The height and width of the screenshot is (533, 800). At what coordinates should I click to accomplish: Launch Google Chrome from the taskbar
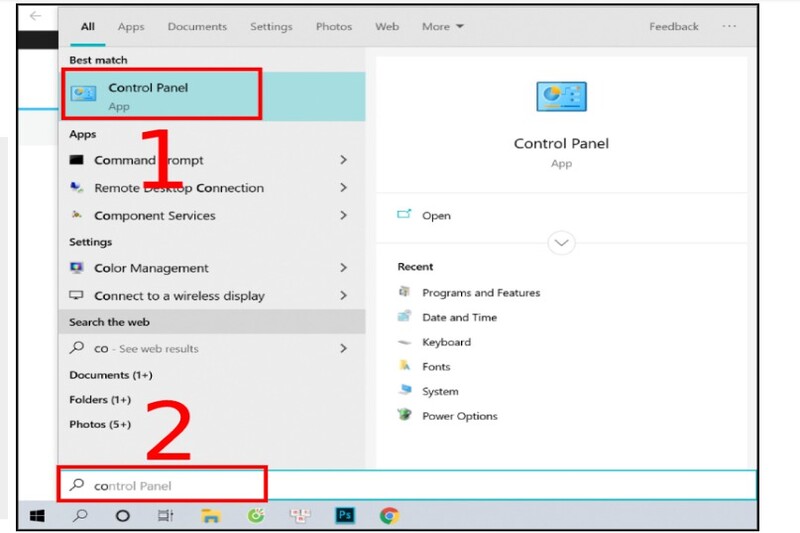pyautogui.click(x=389, y=516)
